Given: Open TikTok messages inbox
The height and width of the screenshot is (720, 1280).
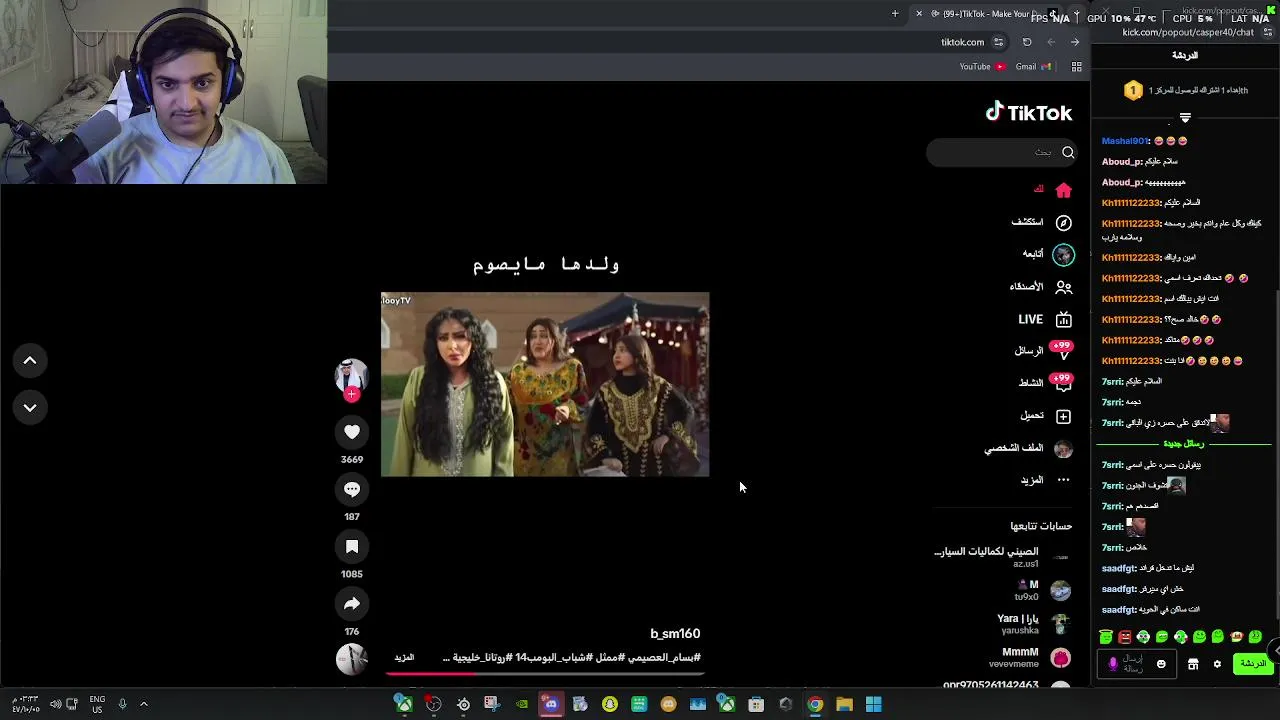Looking at the screenshot, I should point(1043,351).
